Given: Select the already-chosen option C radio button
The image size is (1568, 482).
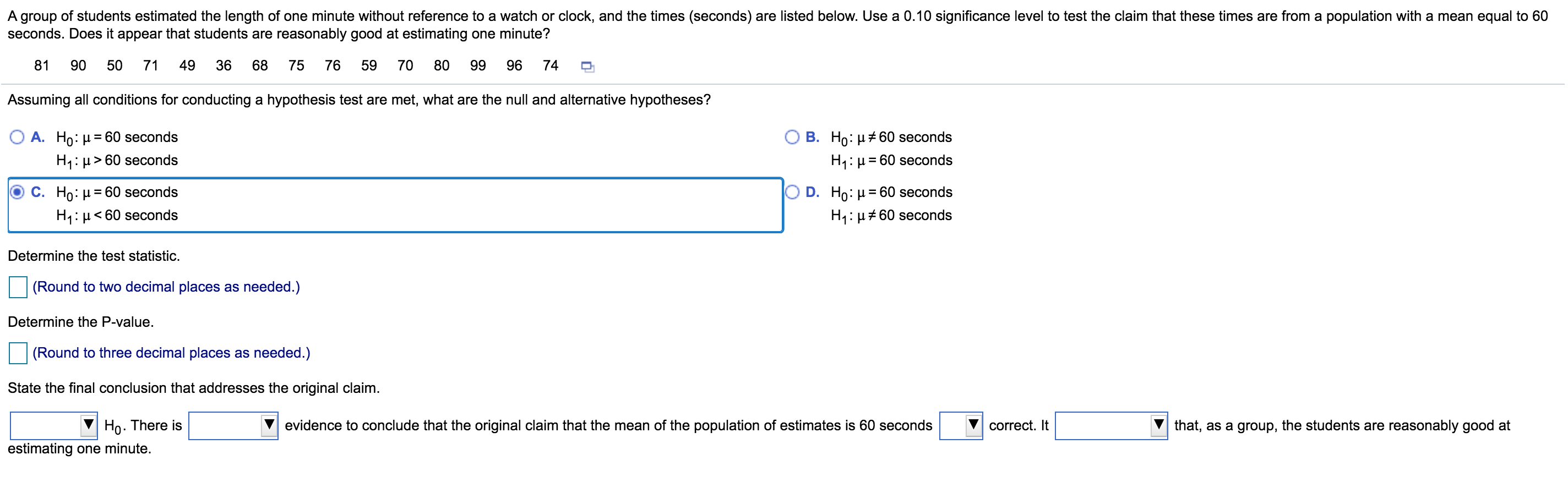Looking at the screenshot, I should [x=16, y=191].
